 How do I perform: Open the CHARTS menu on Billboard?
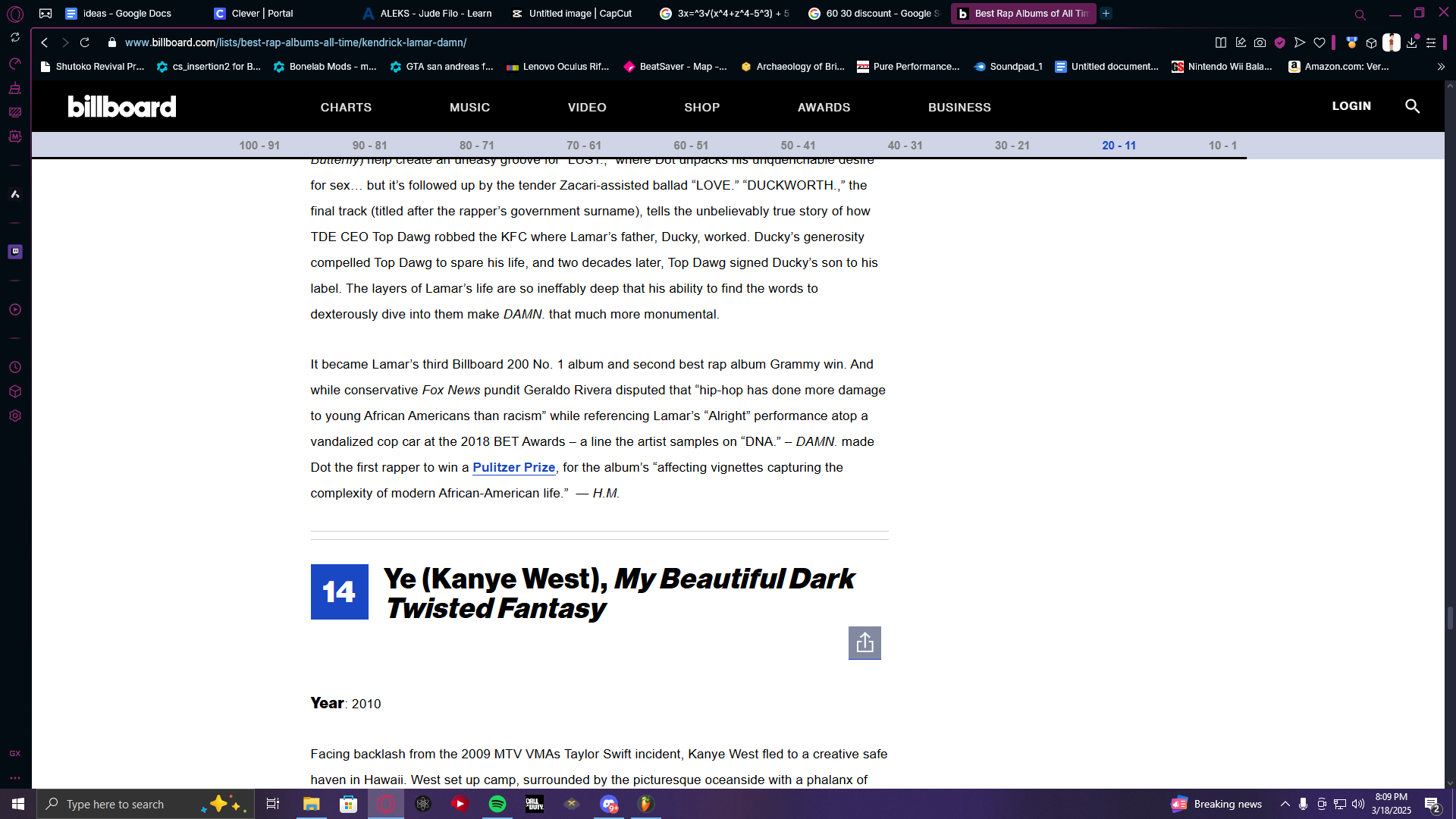[346, 107]
